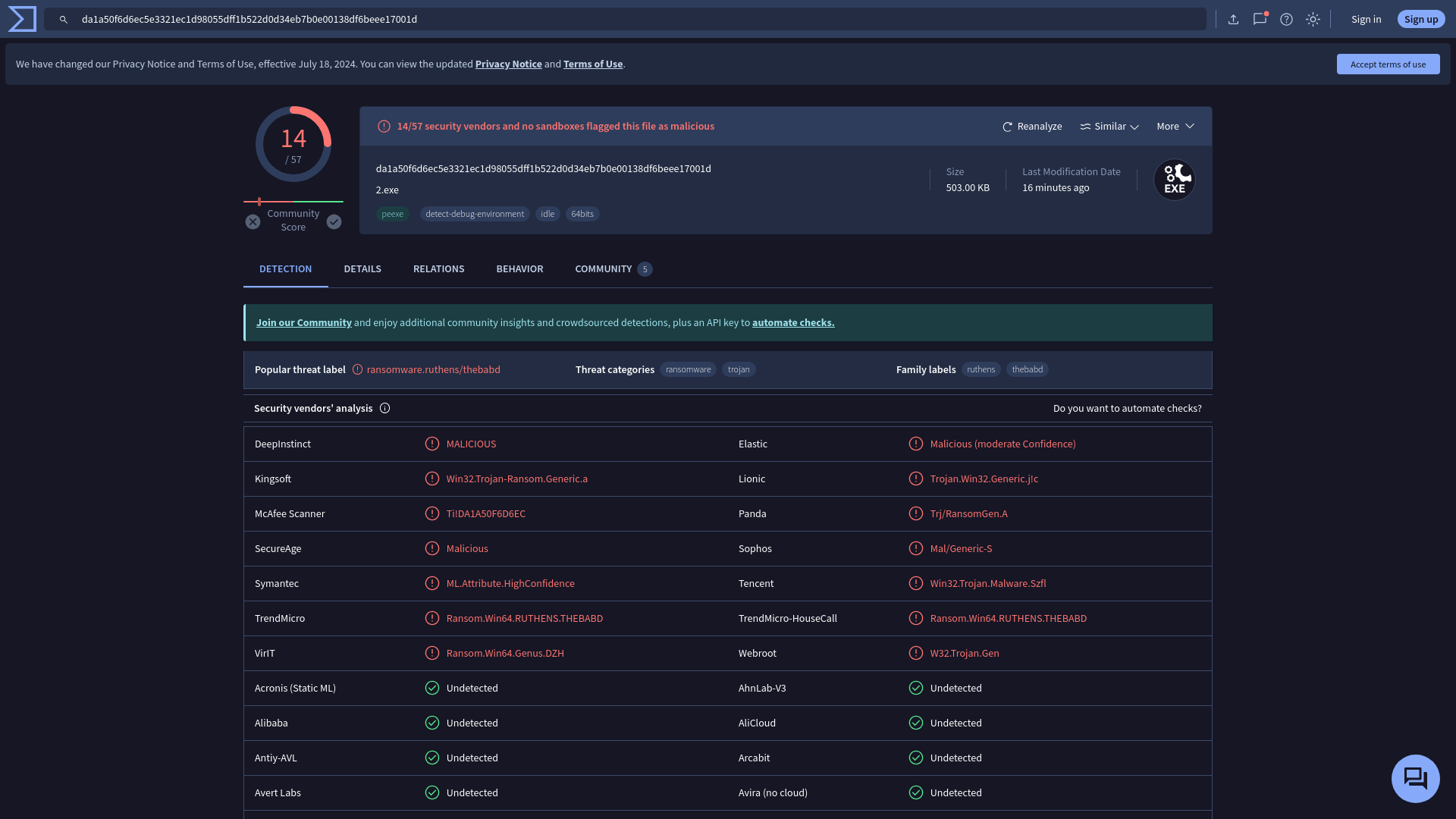Click the 14/57 detection score gauge
The image size is (1456, 819).
[293, 144]
